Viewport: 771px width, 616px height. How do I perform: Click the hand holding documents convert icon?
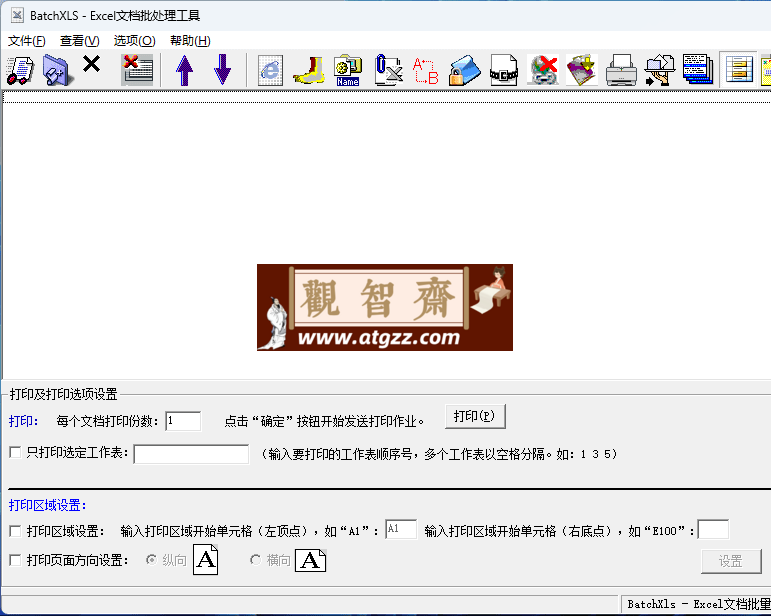(660, 70)
